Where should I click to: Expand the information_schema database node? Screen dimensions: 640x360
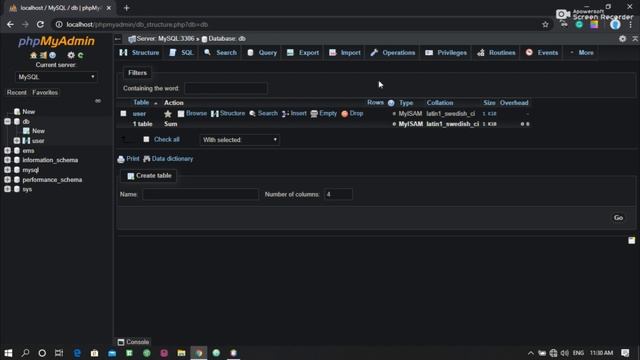[x=7, y=160]
